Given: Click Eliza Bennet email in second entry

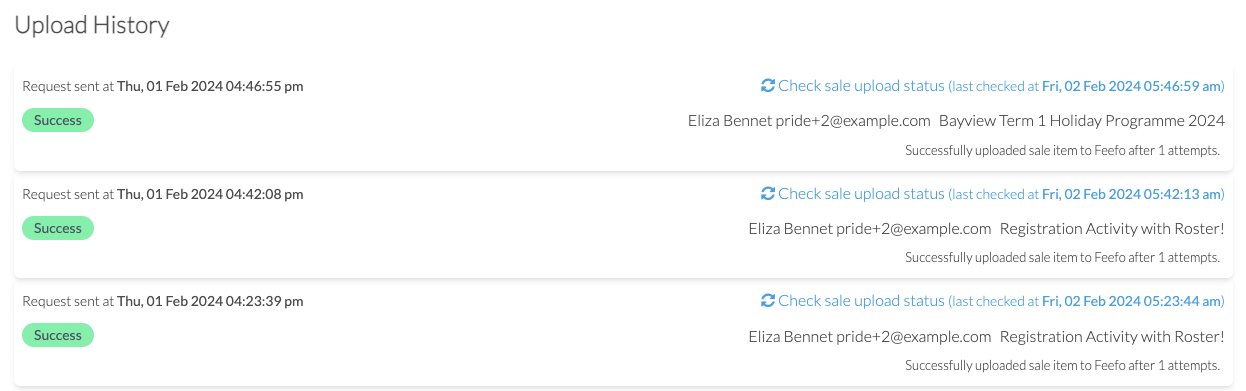Looking at the screenshot, I should pos(869,228).
